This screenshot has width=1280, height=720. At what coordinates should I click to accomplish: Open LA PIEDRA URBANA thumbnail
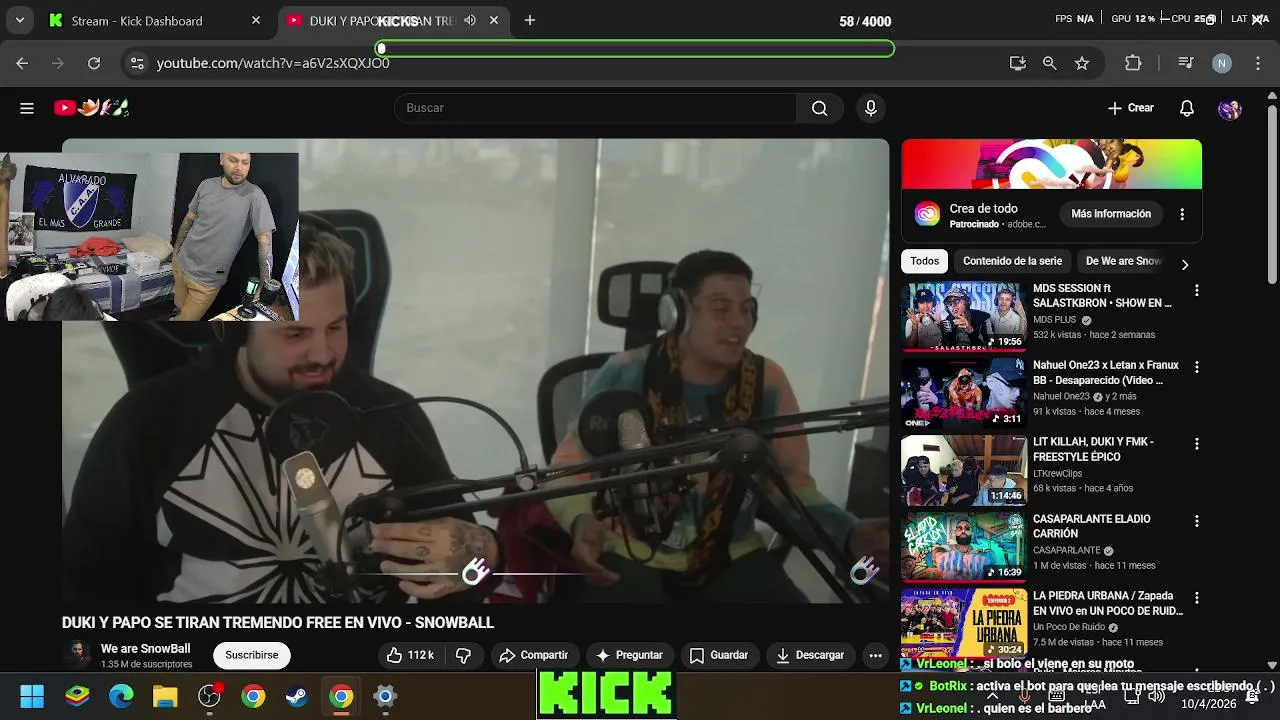(x=963, y=623)
